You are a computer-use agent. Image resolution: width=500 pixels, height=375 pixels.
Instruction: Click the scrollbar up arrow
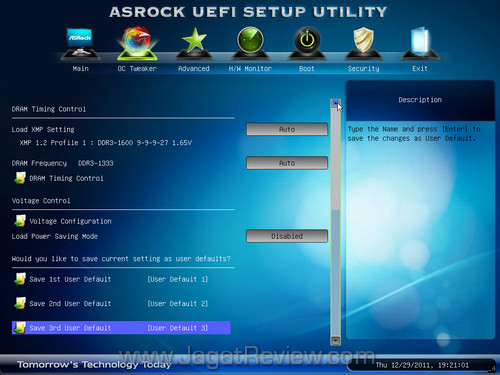pos(335,103)
